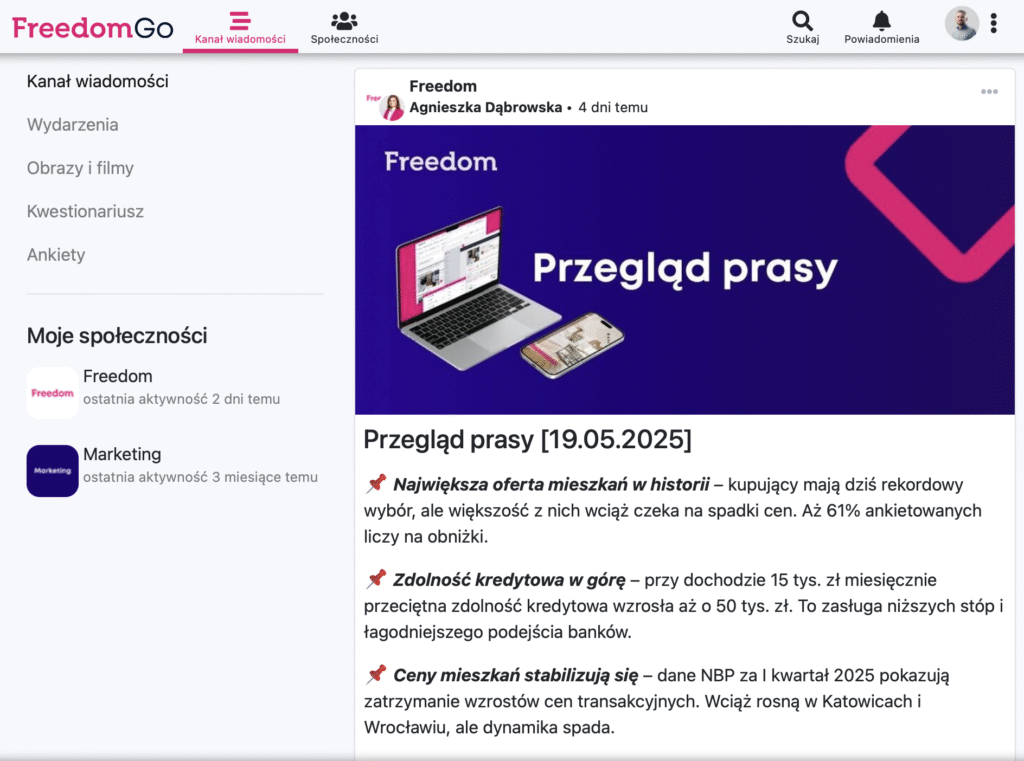Open Obrazy i filmy section
The width and height of the screenshot is (1024, 761).
pos(80,168)
